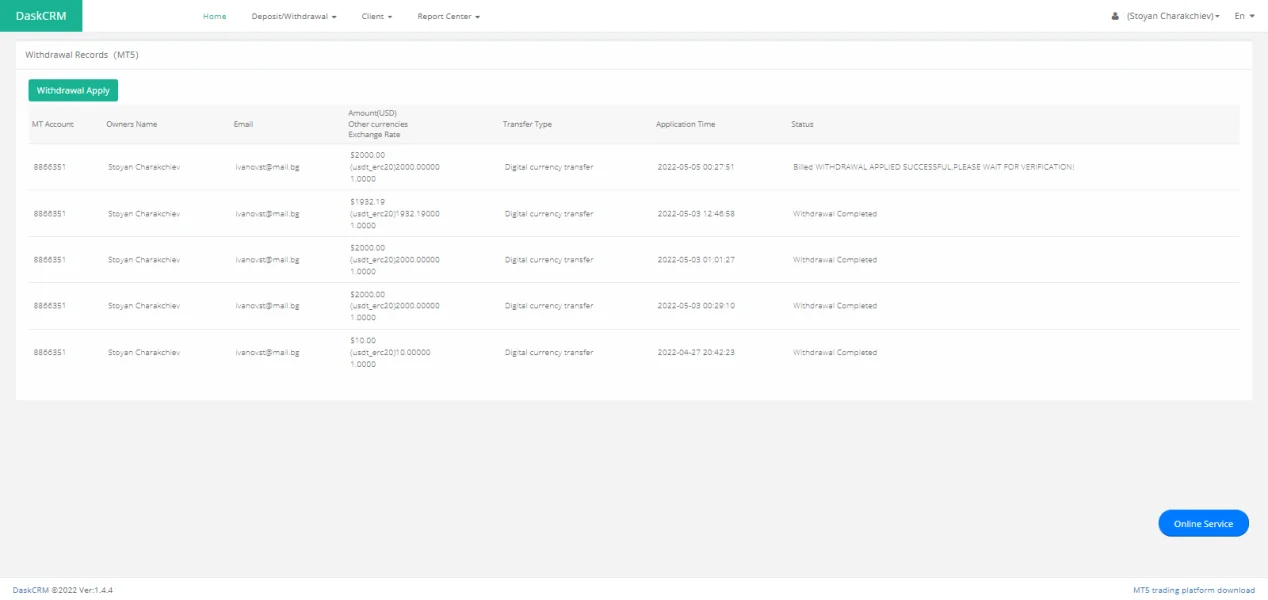
Task: Click the Application Time column header
Action: (x=685, y=125)
